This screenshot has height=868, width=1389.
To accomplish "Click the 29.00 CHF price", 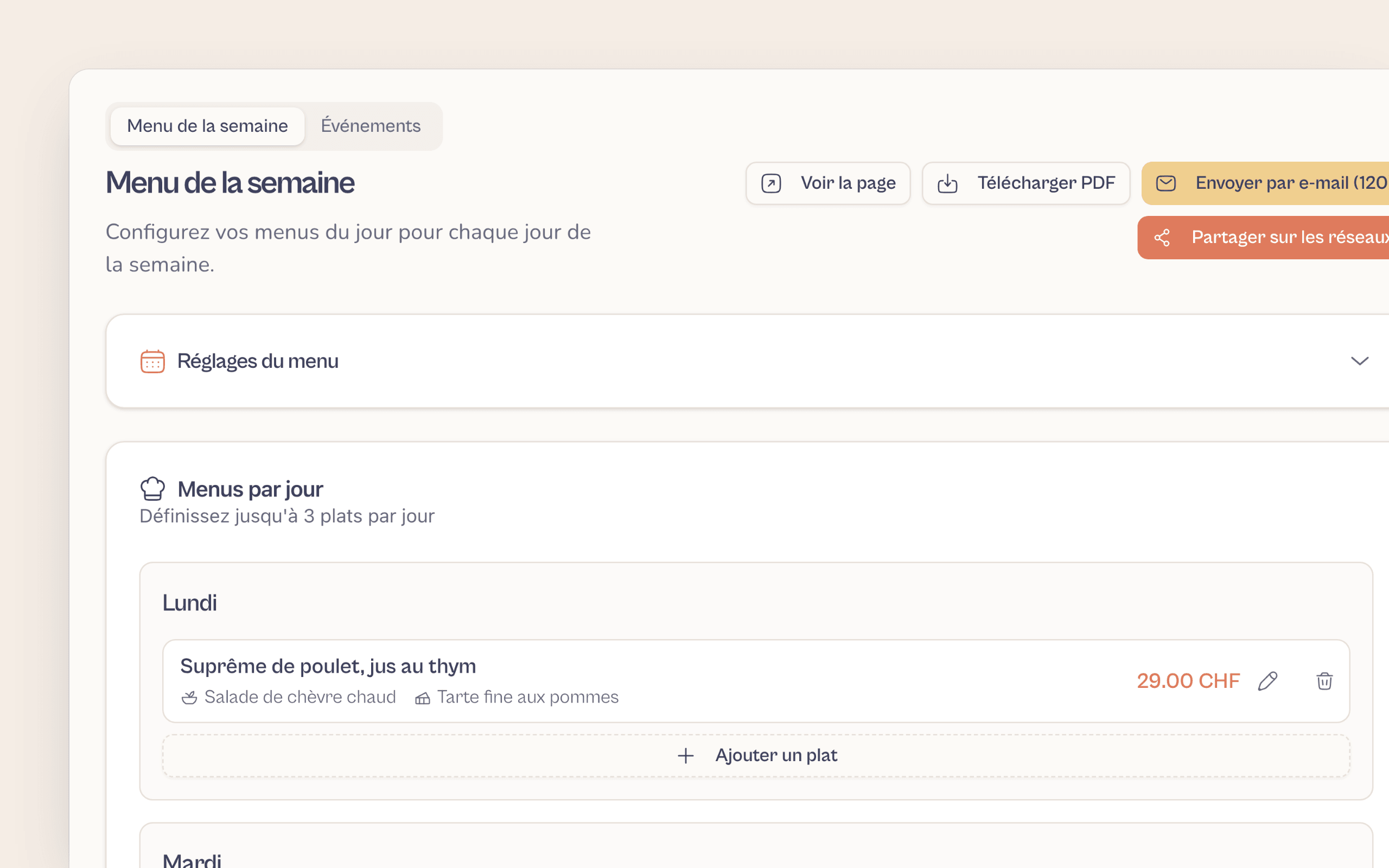I will pos(1188,681).
